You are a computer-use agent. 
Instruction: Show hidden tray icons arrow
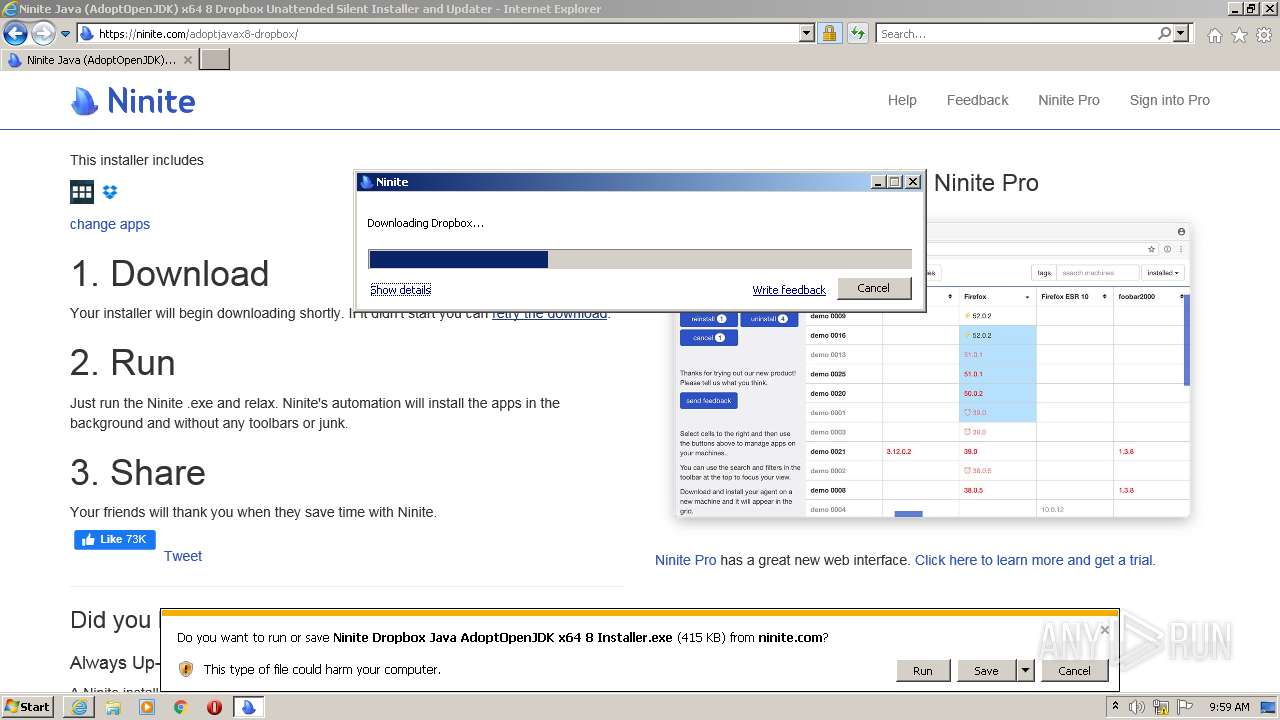tap(1115, 706)
